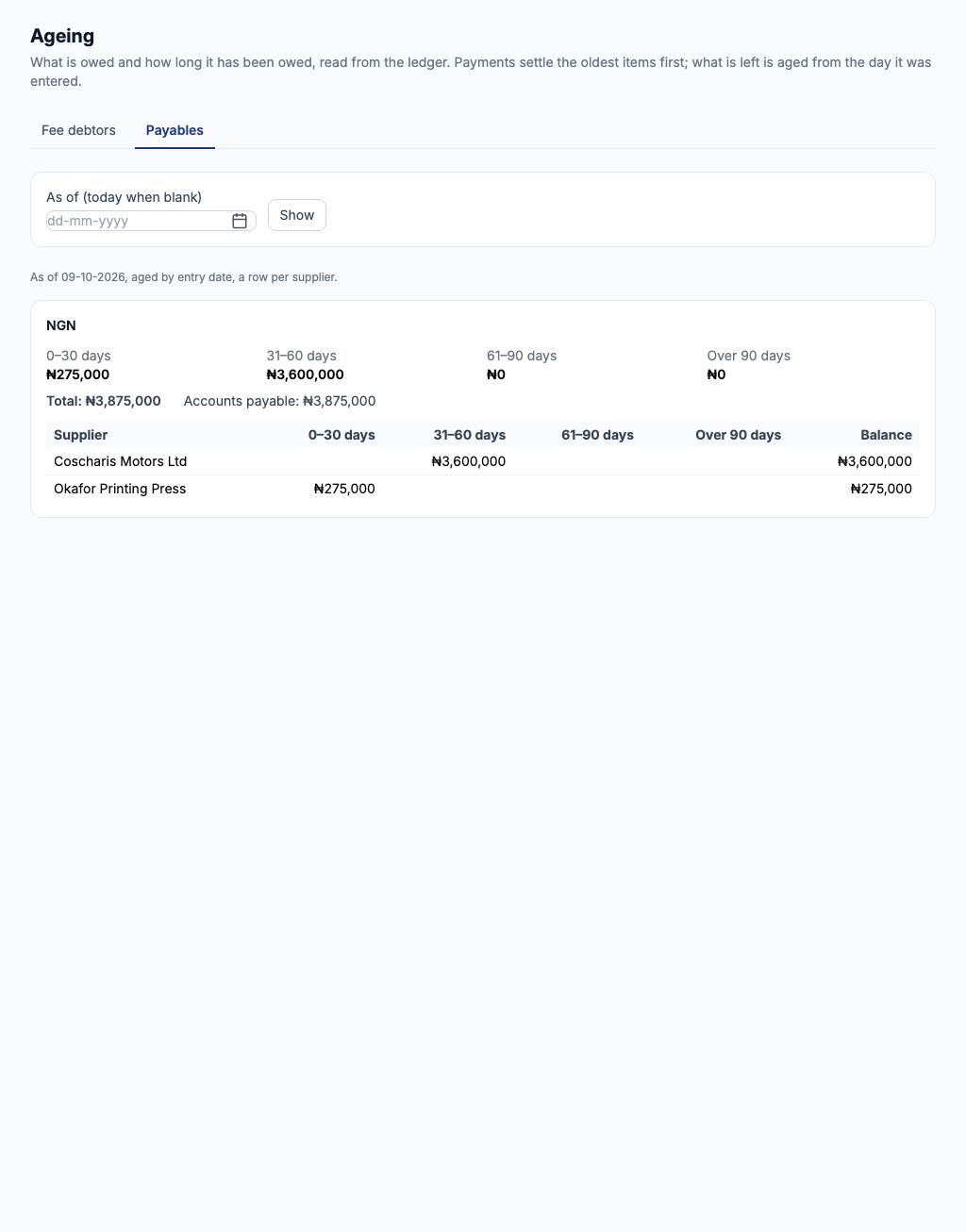Click the Show button
The image size is (966, 1232).
pos(297,215)
